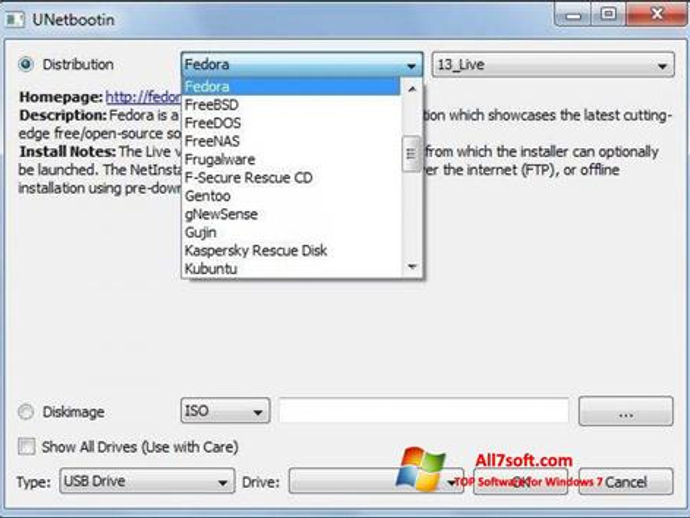Select the Diskimage radio button
The image size is (690, 518).
(26, 411)
